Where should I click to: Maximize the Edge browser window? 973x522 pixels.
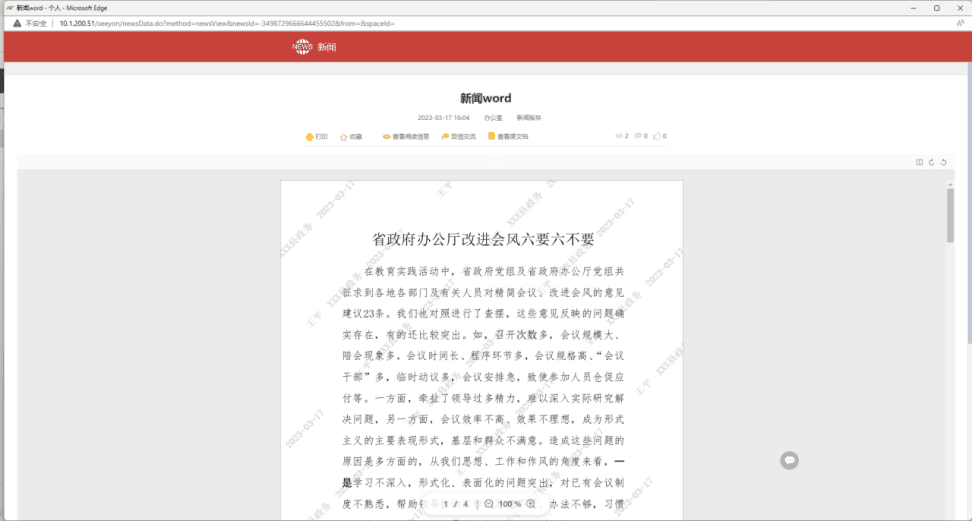[936, 8]
